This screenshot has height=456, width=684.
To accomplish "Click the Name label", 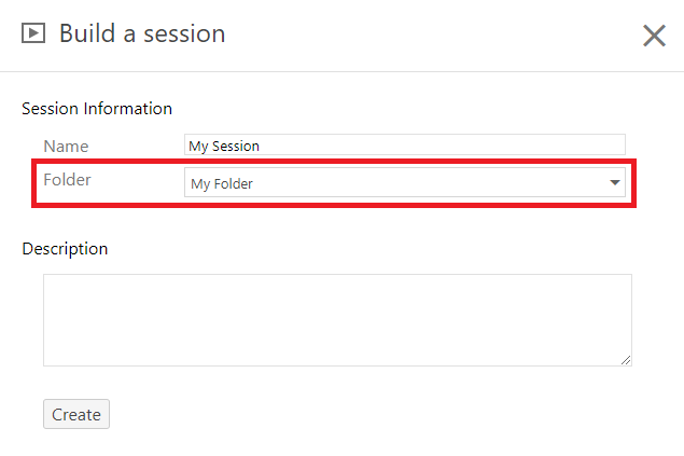I will coord(66,146).
